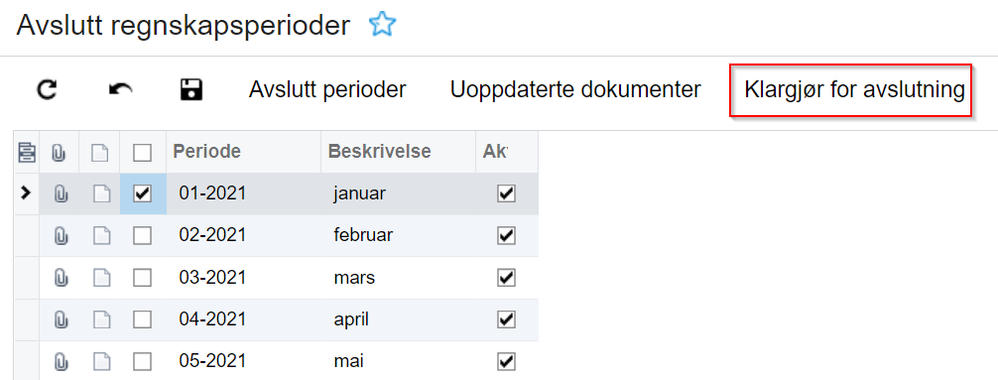This screenshot has width=998, height=380.
Task: Click paperclip icon in 03-2021 row
Action: (x=60, y=278)
